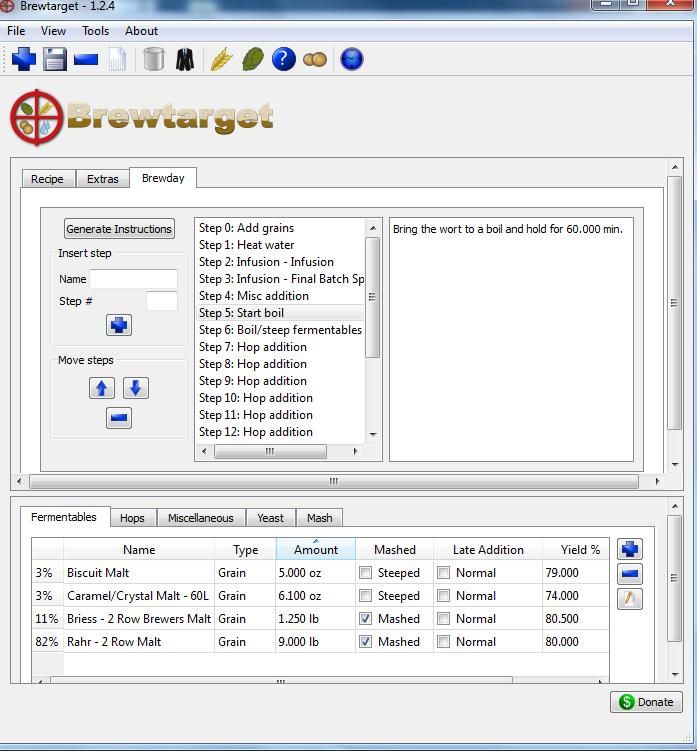Open the Styles suit icon
This screenshot has height=751, width=697.
184,60
